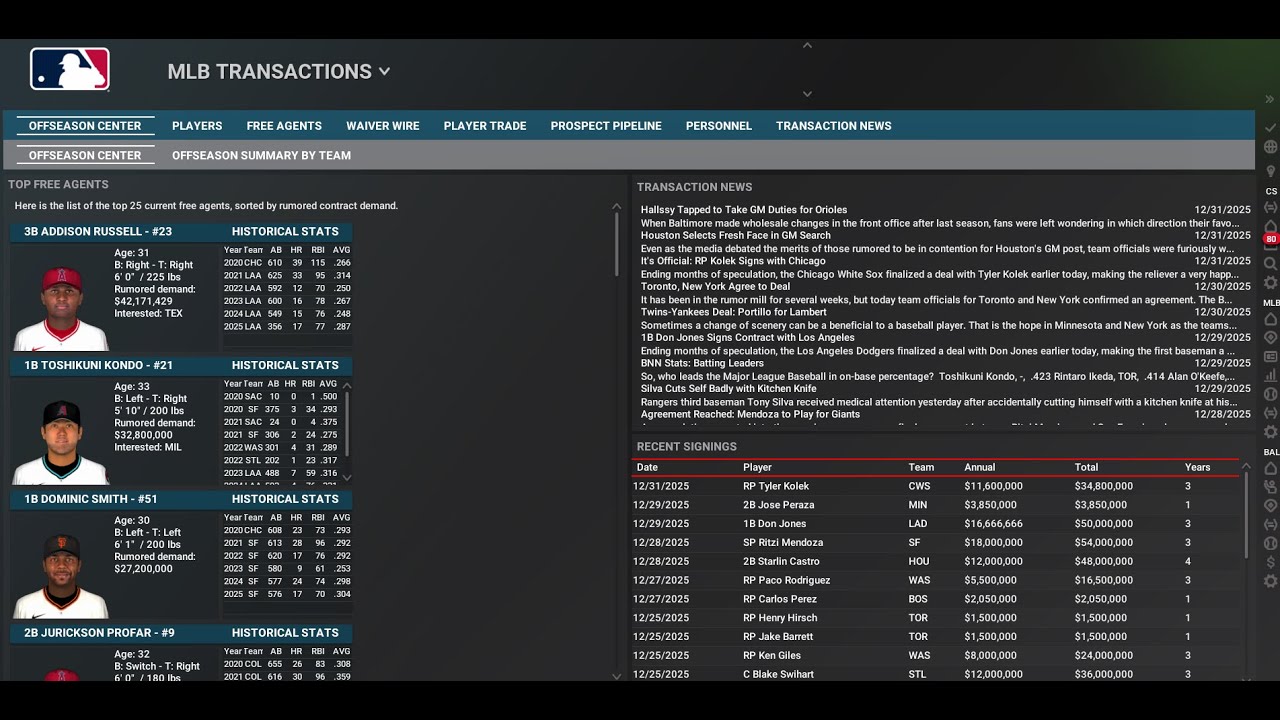Click the baseball icon under BAL
Image resolution: width=1280 pixels, height=720 pixels.
(x=1271, y=543)
